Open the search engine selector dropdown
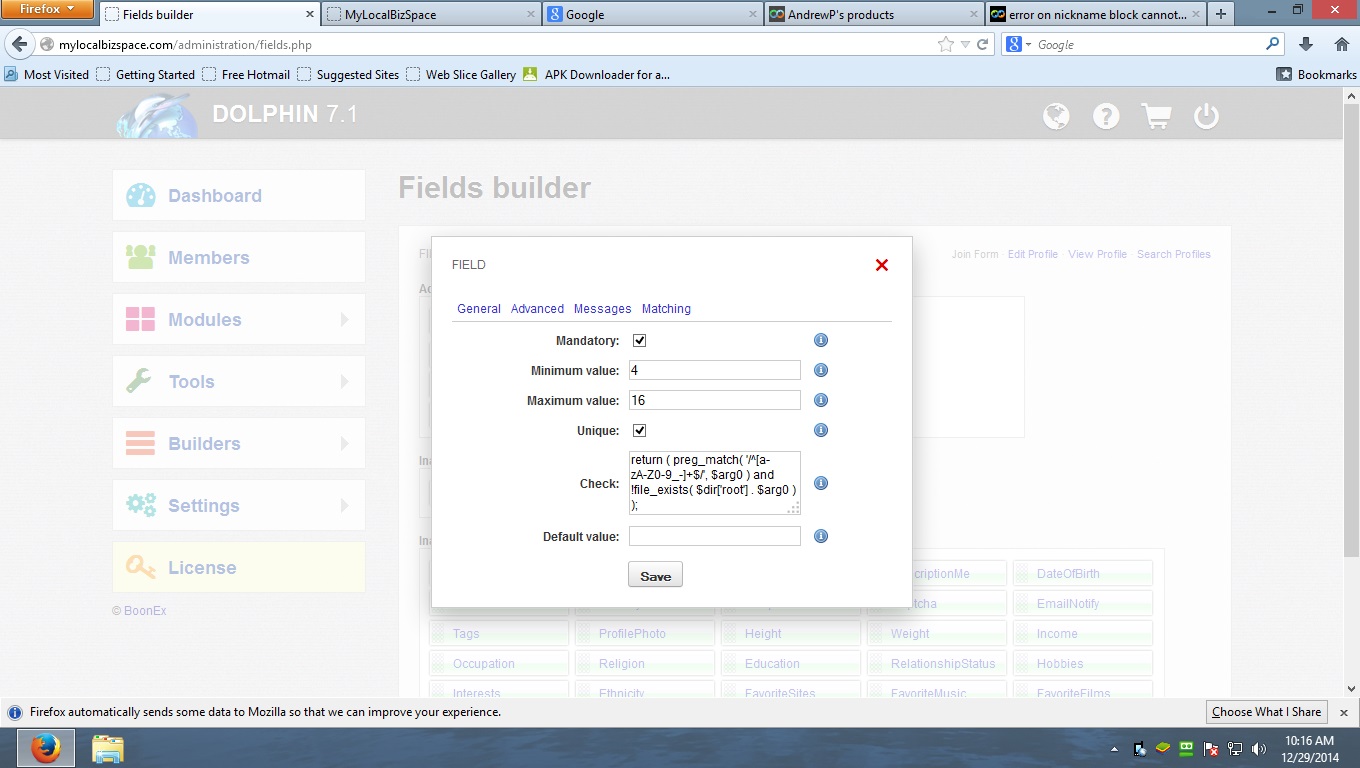Viewport: 1360px width, 768px height. tap(1020, 44)
